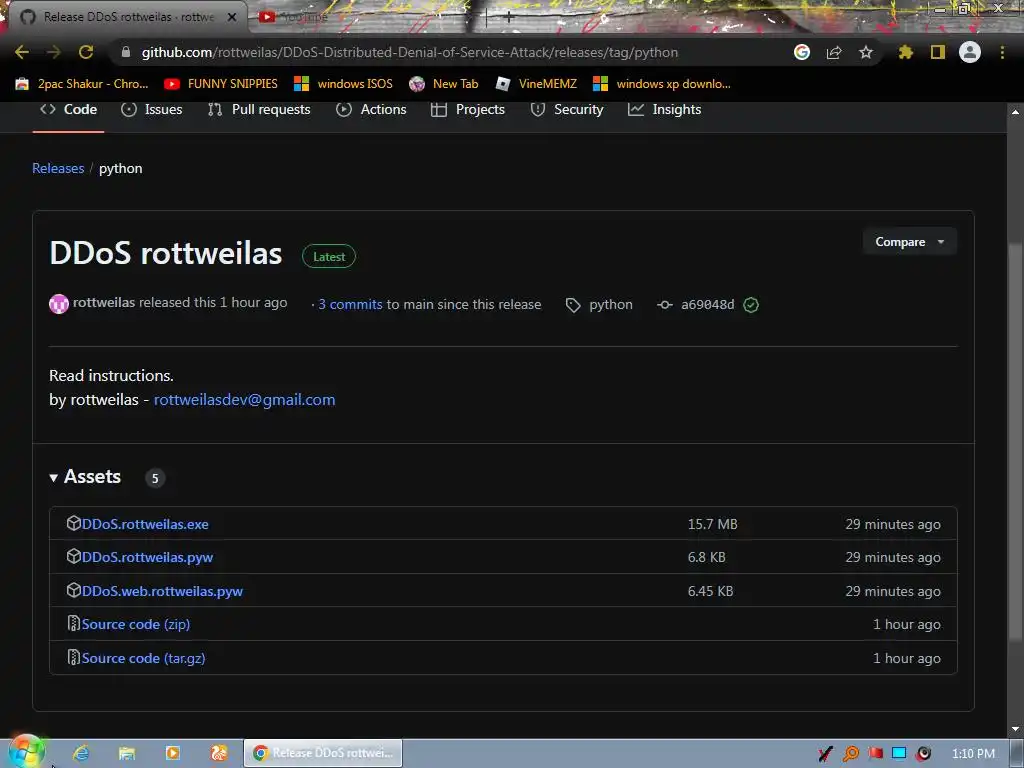The width and height of the screenshot is (1024, 768).
Task: Open the Compare dropdown
Action: pos(910,242)
